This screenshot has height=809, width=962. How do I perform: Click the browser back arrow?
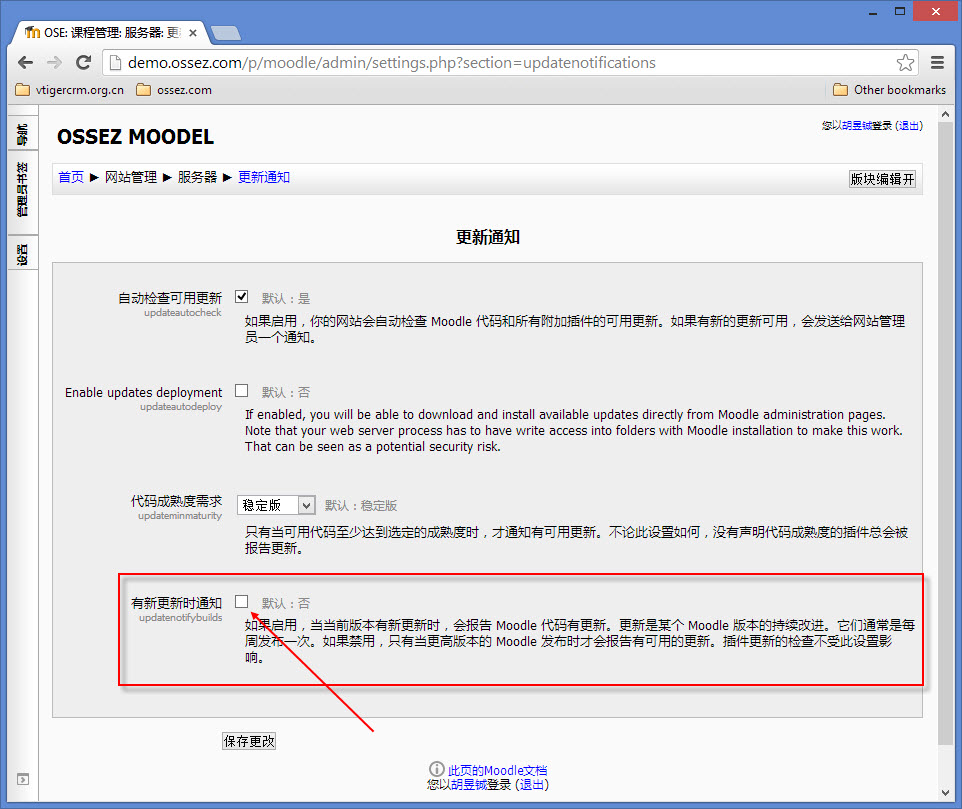(25, 63)
